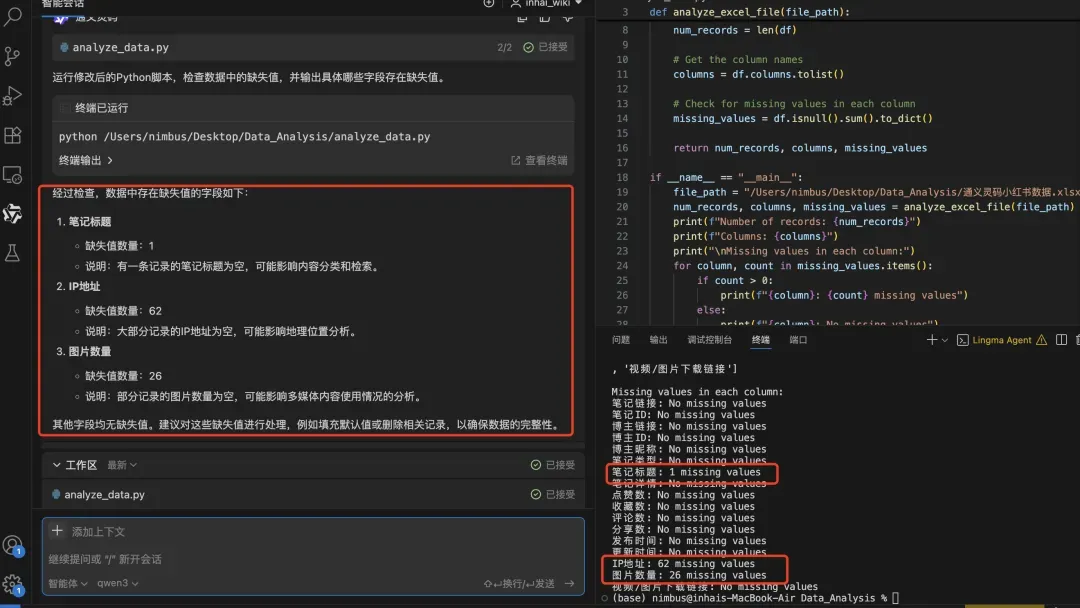This screenshot has height=608, width=1080.
Task: Switch to the 端口 panel tab
Action: [798, 339]
